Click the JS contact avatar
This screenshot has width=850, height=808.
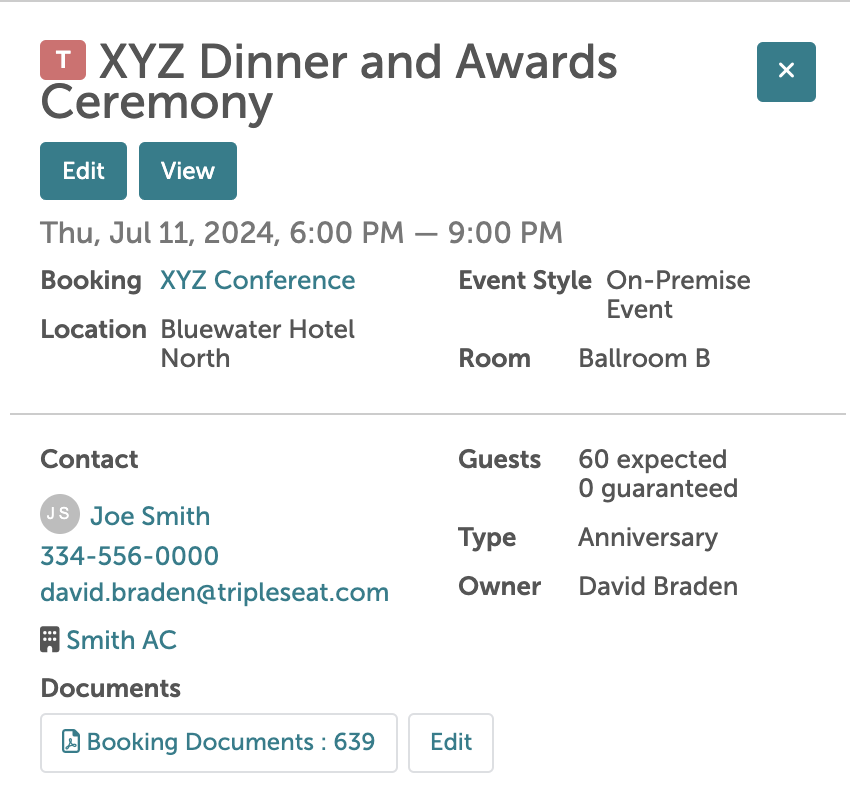(x=58, y=515)
